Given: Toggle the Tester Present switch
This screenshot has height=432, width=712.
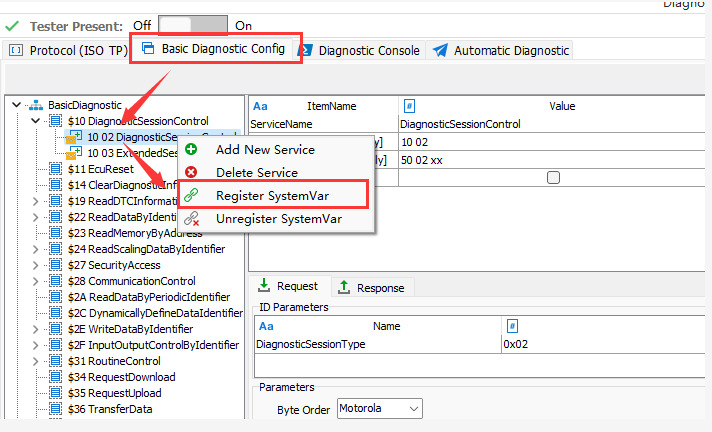Looking at the screenshot, I should coord(193,24).
